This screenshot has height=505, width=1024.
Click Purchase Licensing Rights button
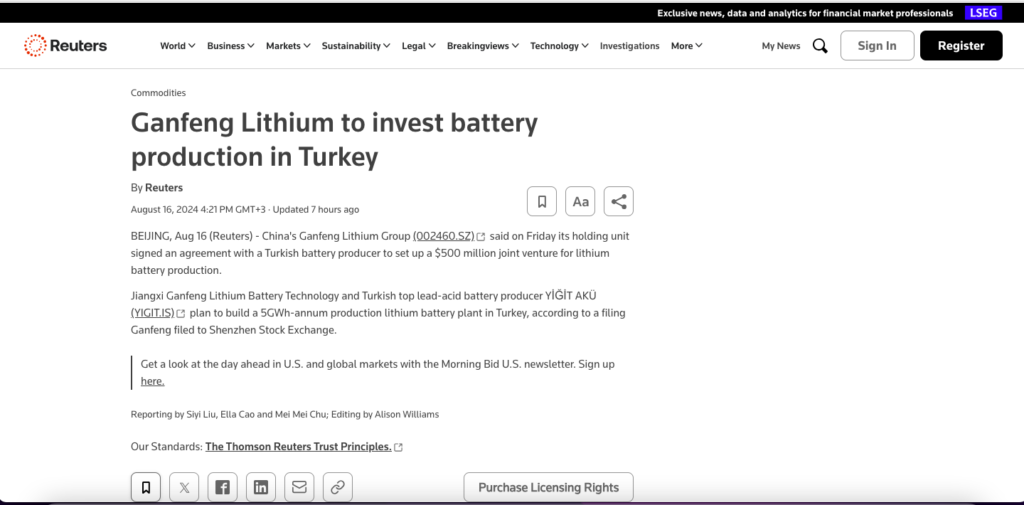click(548, 487)
